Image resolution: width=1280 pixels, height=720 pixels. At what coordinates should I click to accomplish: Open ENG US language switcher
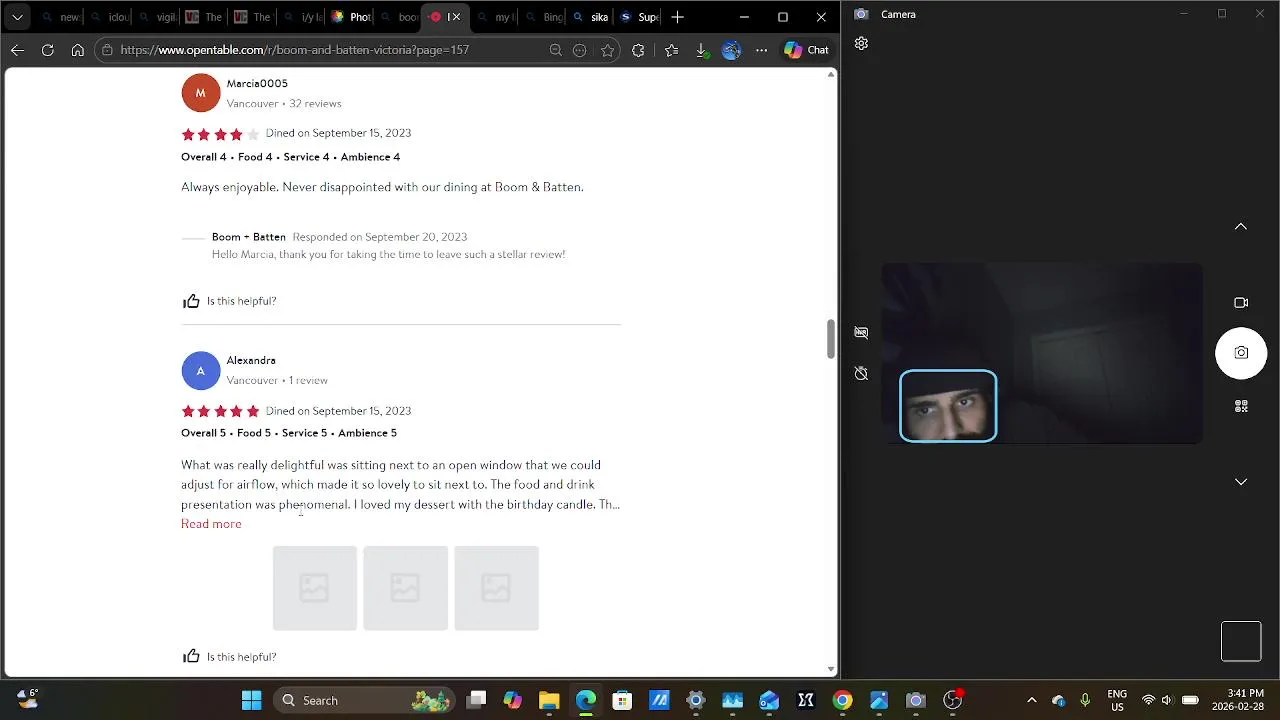point(1117,700)
